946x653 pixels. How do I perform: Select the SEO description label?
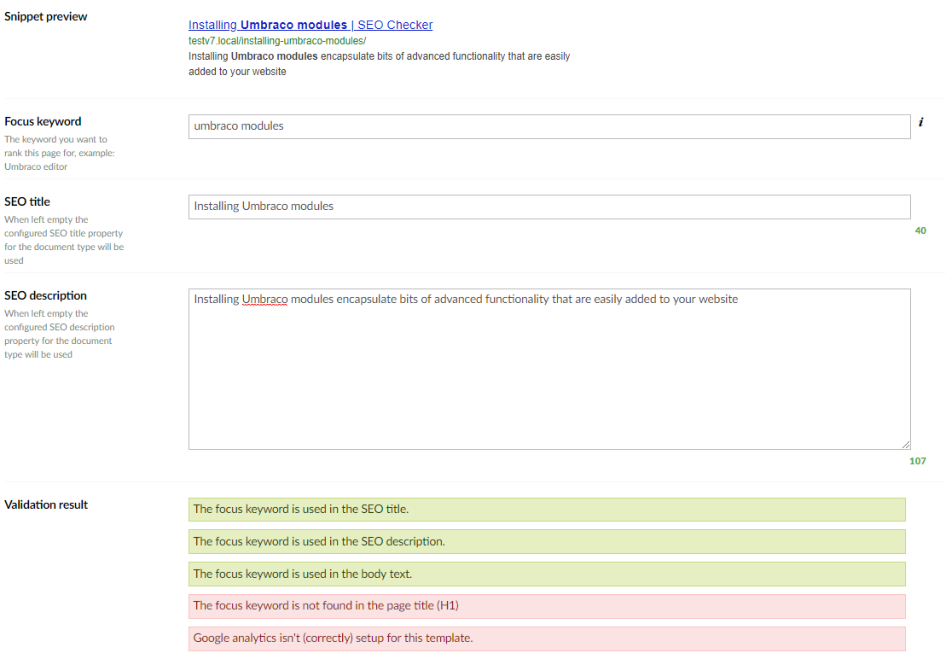[x=45, y=295]
